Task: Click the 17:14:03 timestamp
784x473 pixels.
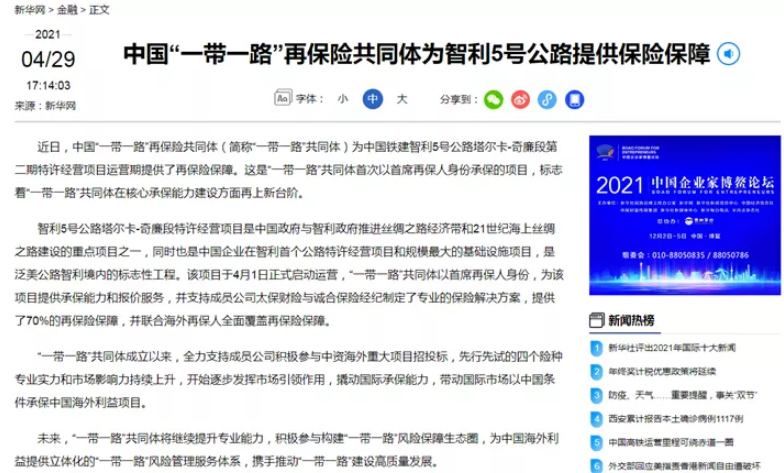Action: coord(48,86)
